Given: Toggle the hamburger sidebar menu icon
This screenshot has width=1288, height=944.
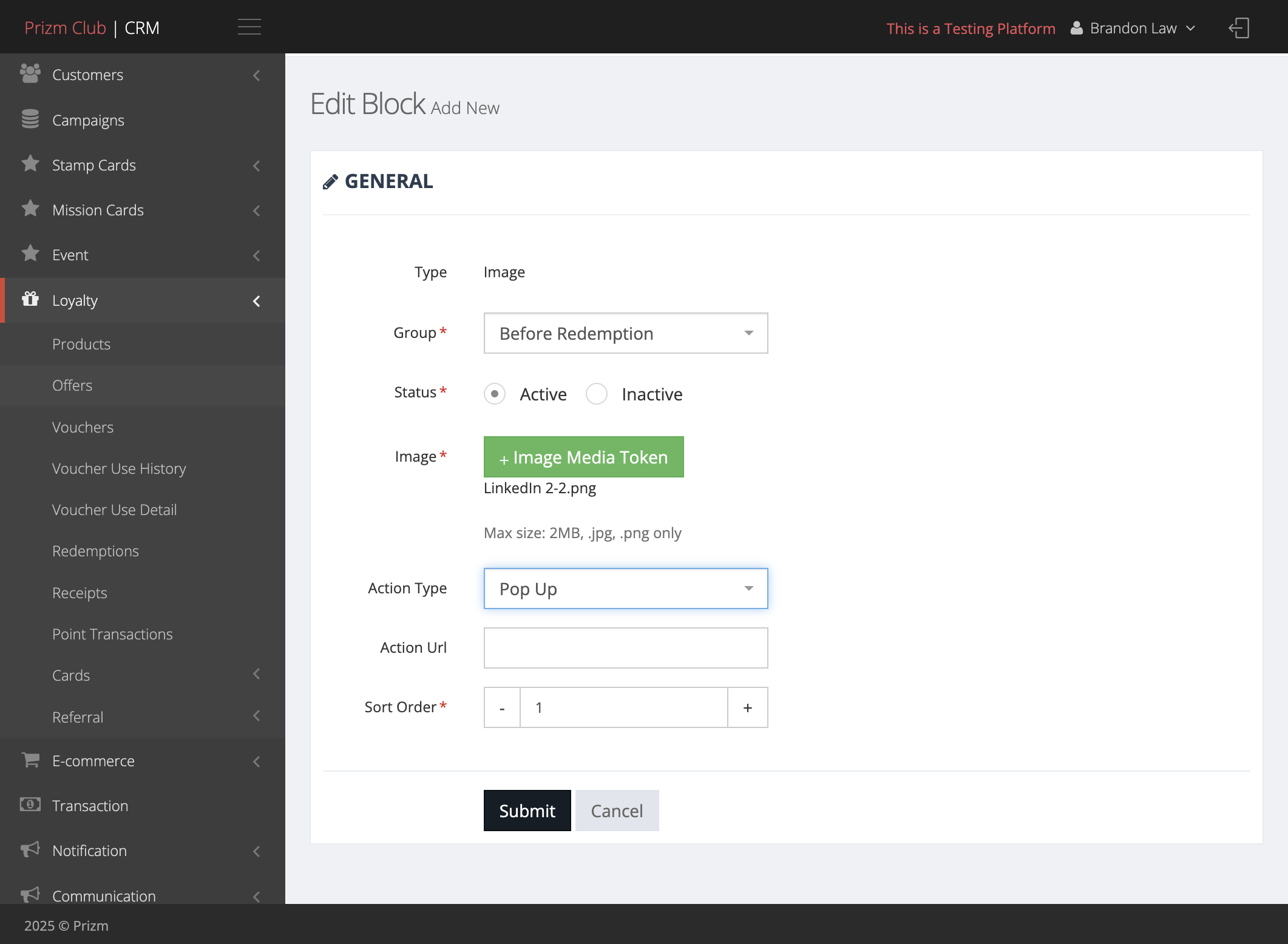Looking at the screenshot, I should 249,27.
